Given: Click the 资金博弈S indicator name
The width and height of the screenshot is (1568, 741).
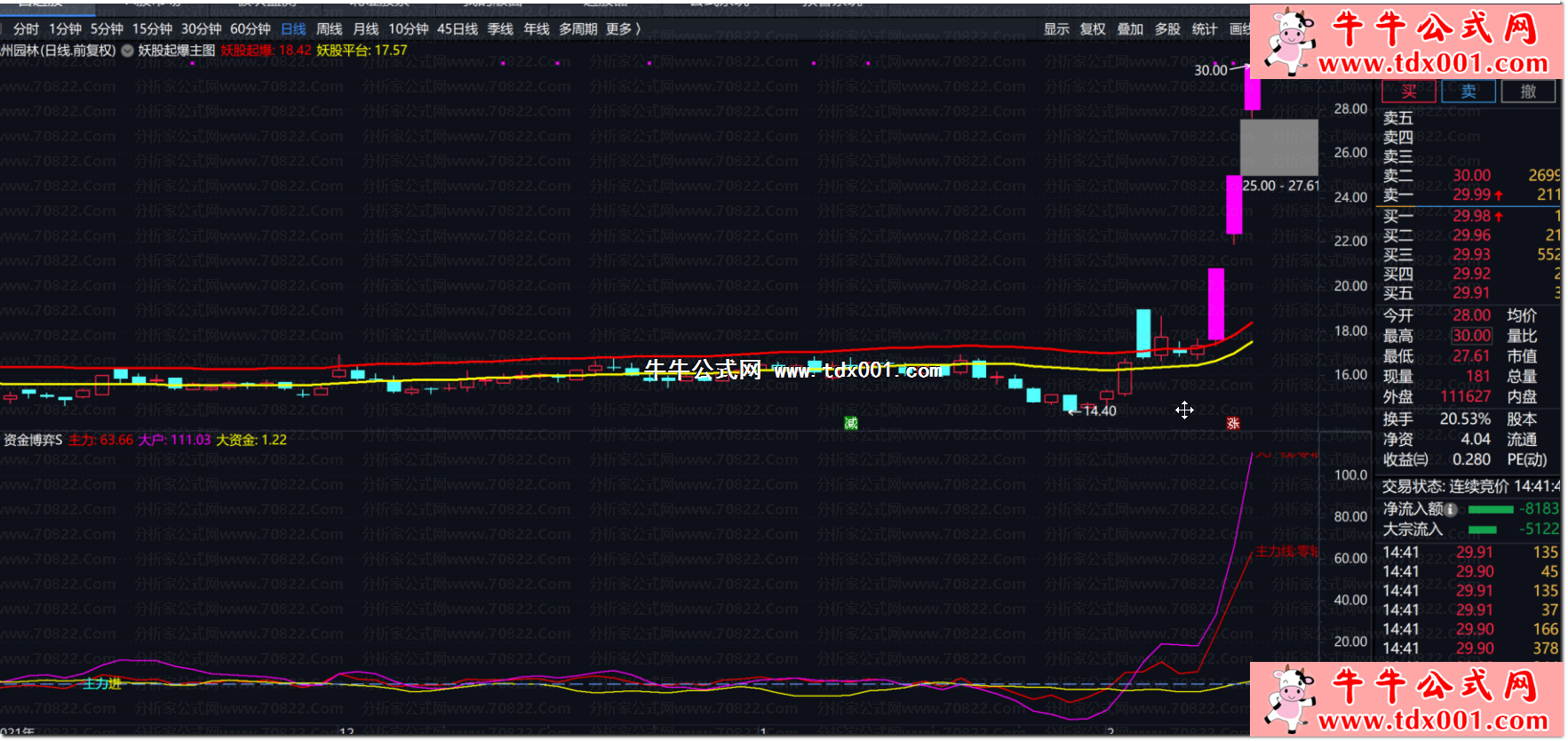Looking at the screenshot, I should 33,440.
